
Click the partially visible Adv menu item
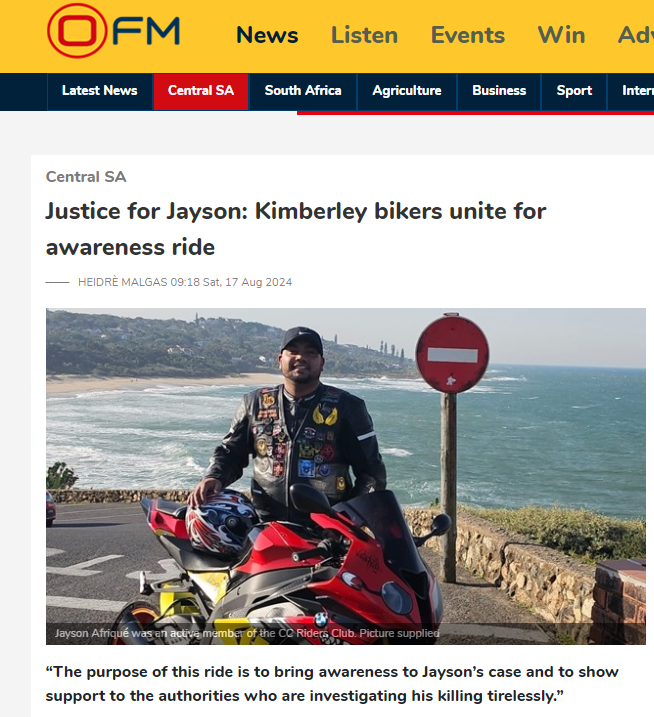(636, 35)
